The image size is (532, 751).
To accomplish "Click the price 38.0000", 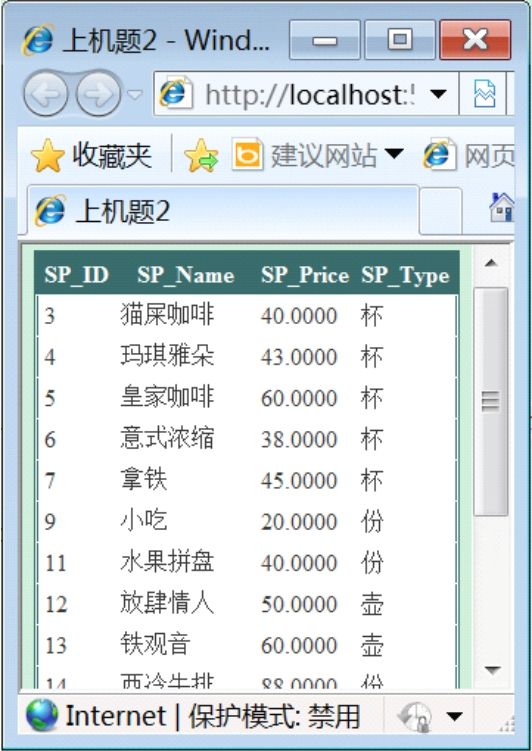I will pos(299,440).
